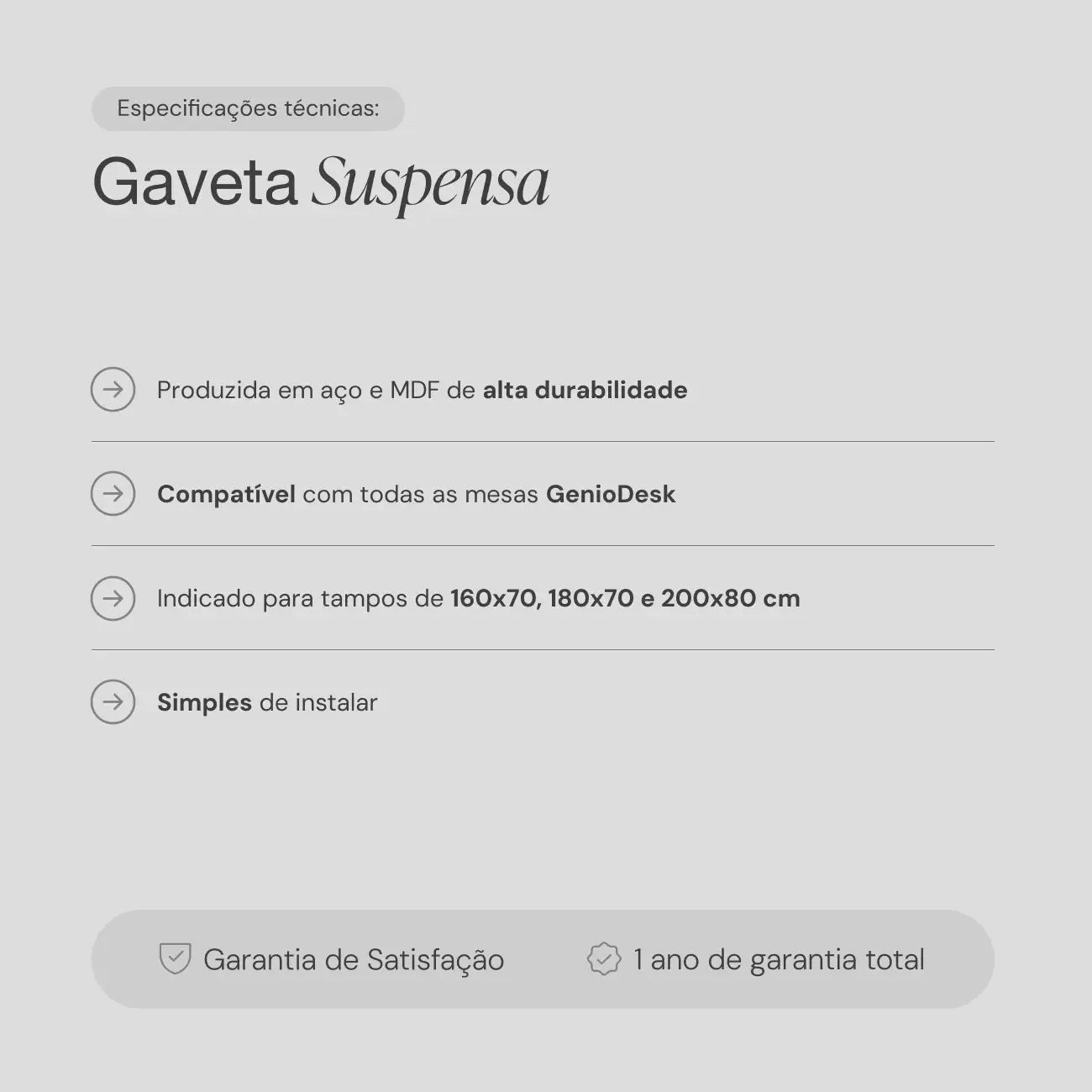Click the "de instalar" text
Viewport: 1092px width, 1092px height.
[318, 702]
